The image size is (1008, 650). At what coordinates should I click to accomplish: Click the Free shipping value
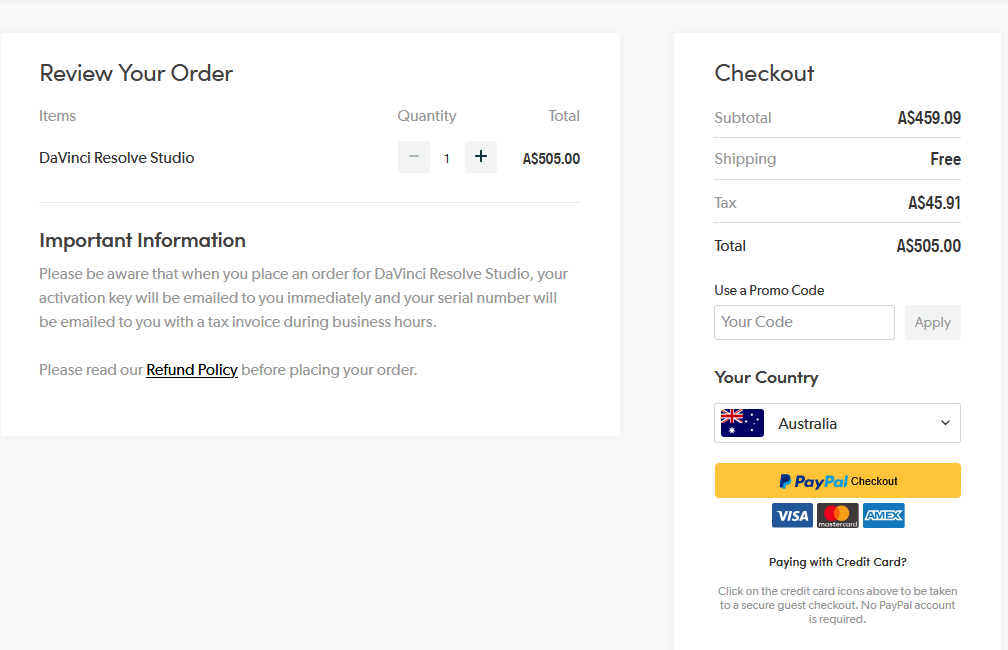tap(945, 159)
